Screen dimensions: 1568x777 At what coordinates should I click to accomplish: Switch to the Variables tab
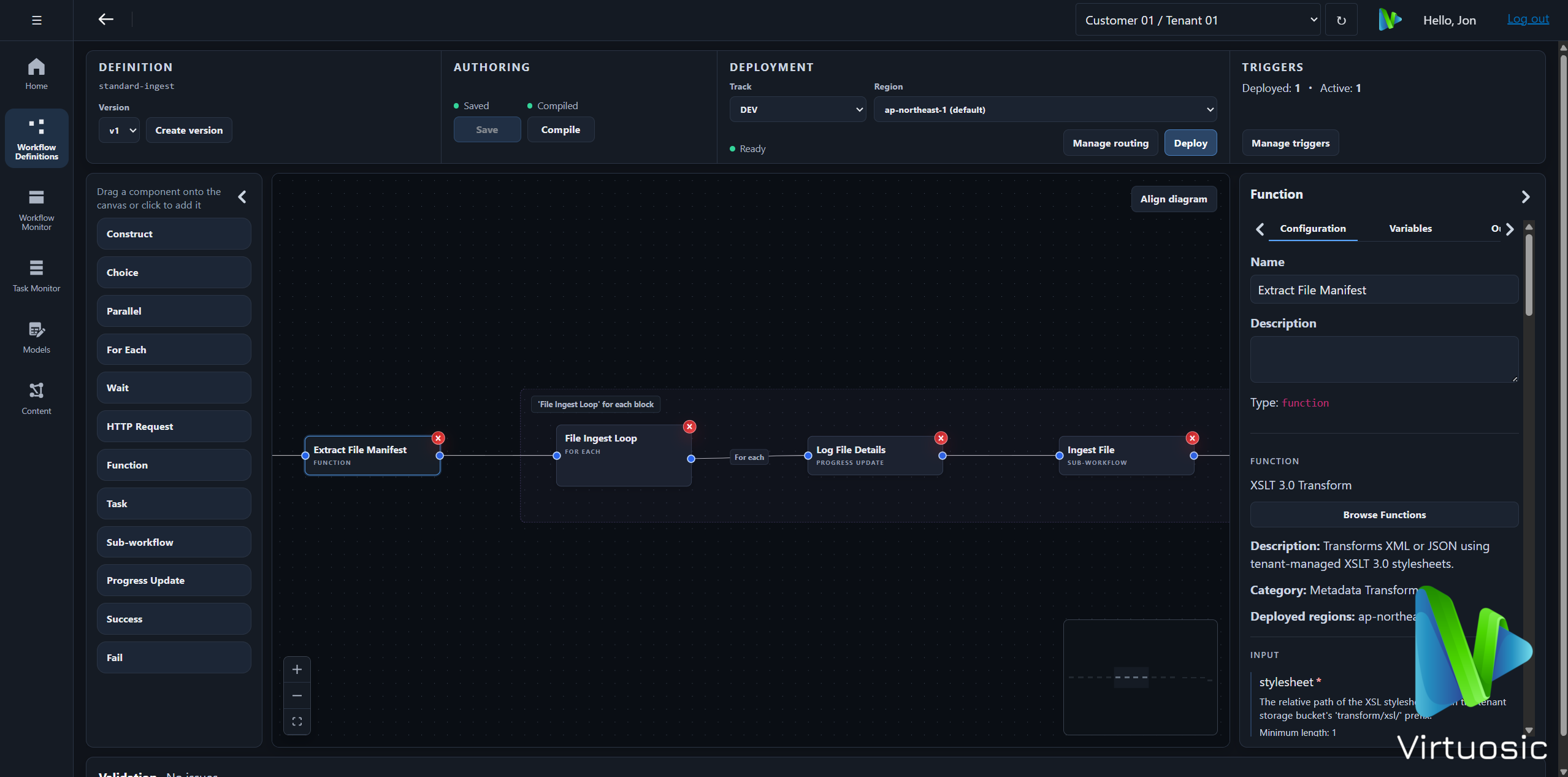(1410, 228)
